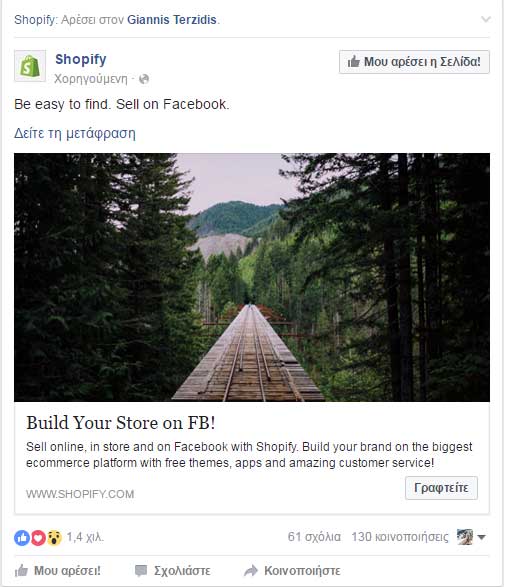Viewport: 515px width, 588px height.
Task: Click the Build Your Store on FB! headline
Action: pyautogui.click(x=121, y=423)
